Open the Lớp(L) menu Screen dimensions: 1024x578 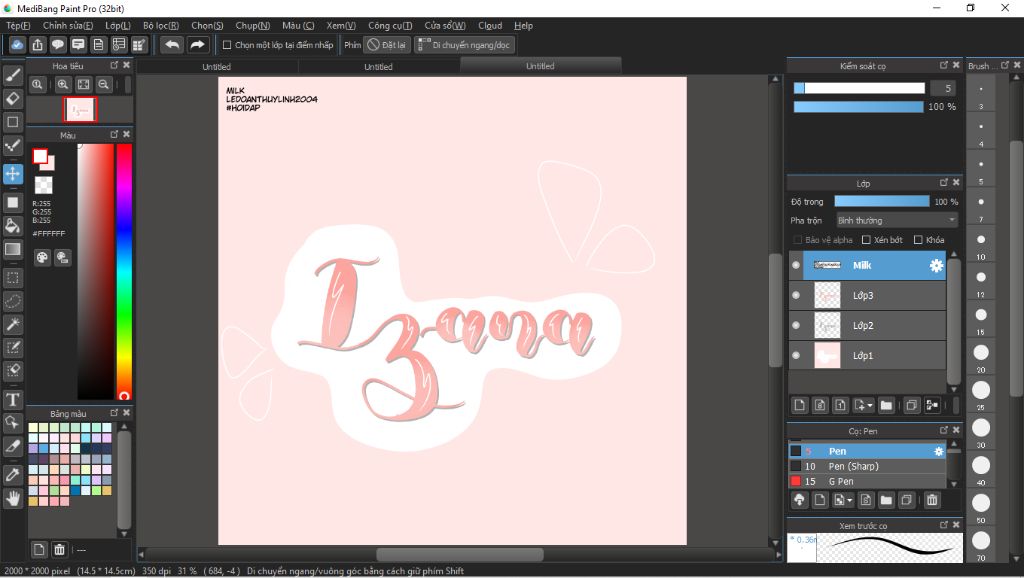point(118,25)
